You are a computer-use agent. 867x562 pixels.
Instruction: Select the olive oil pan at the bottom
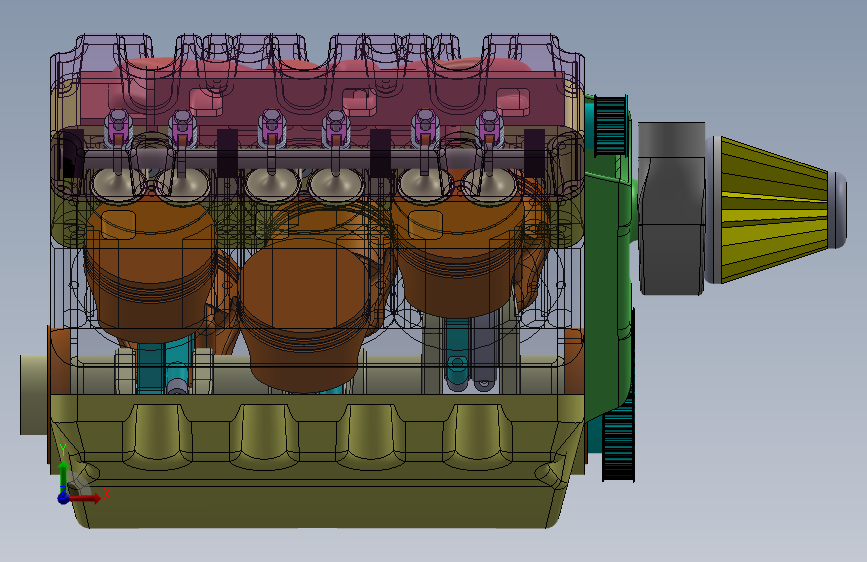click(317, 460)
